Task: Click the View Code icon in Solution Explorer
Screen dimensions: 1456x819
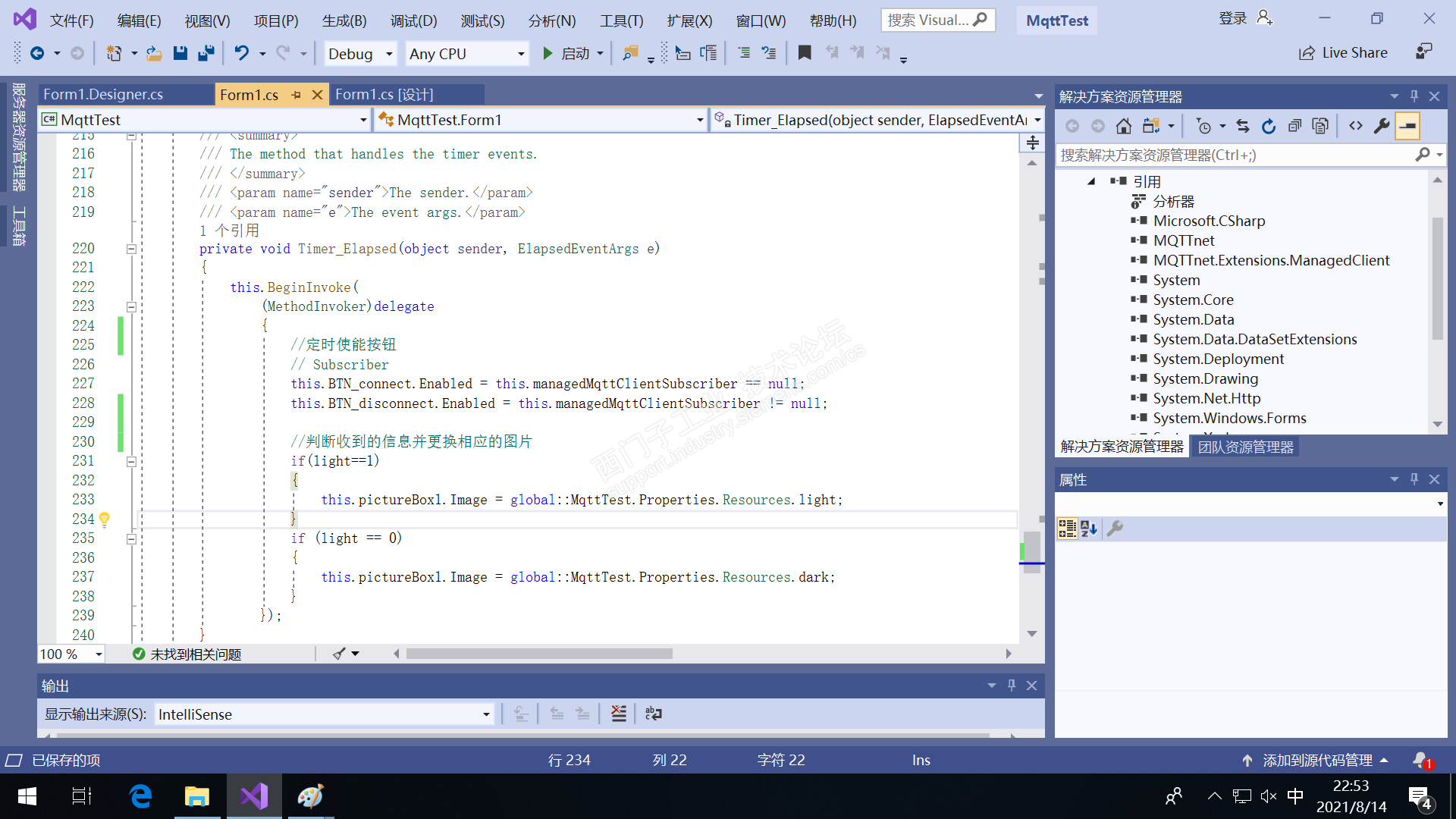Action: pyautogui.click(x=1356, y=126)
